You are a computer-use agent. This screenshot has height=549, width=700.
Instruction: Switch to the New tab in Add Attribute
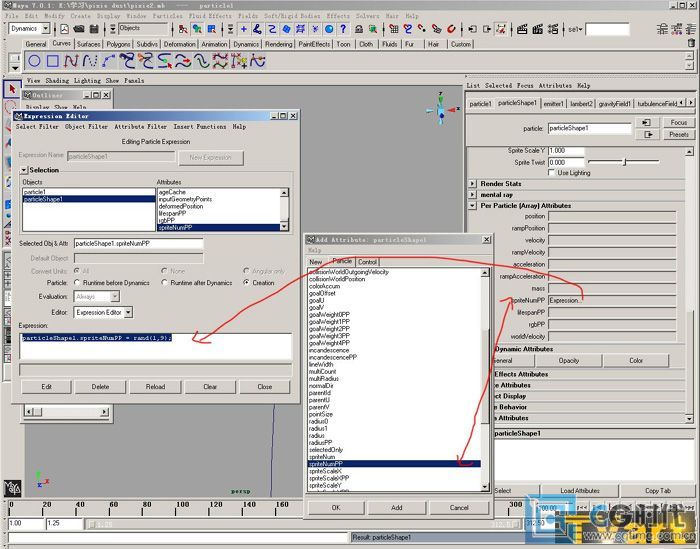coord(315,262)
